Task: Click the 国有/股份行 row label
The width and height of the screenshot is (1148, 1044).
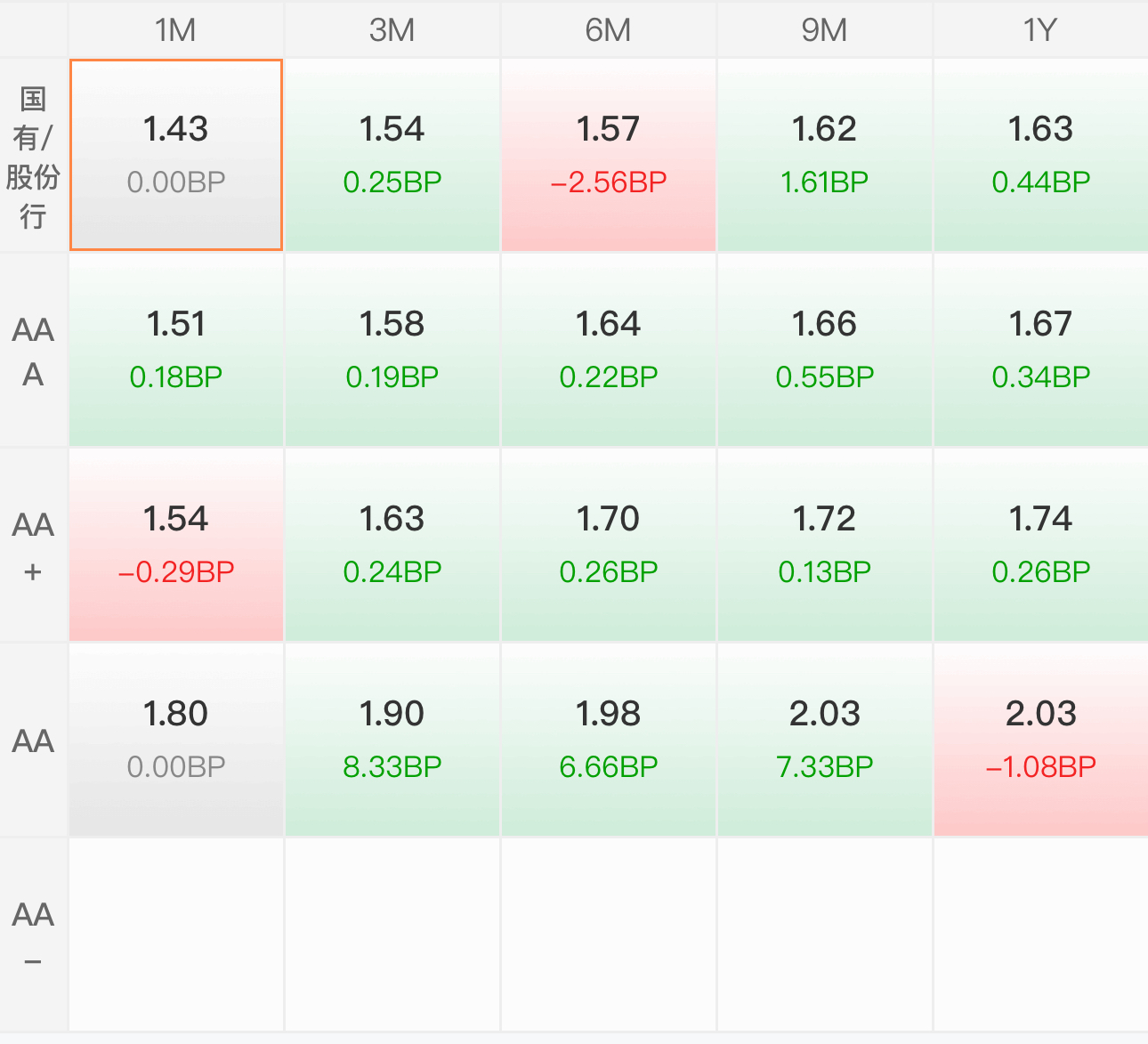Action: coord(33,156)
